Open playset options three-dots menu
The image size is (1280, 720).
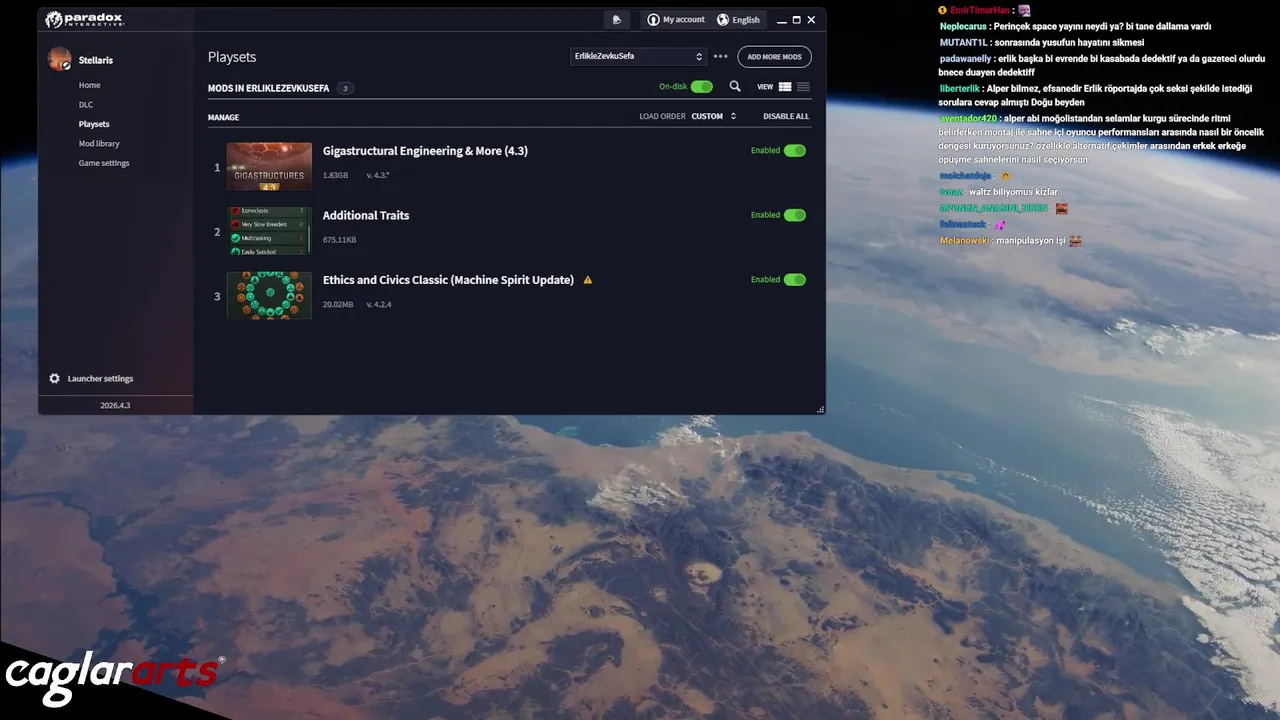coord(720,56)
